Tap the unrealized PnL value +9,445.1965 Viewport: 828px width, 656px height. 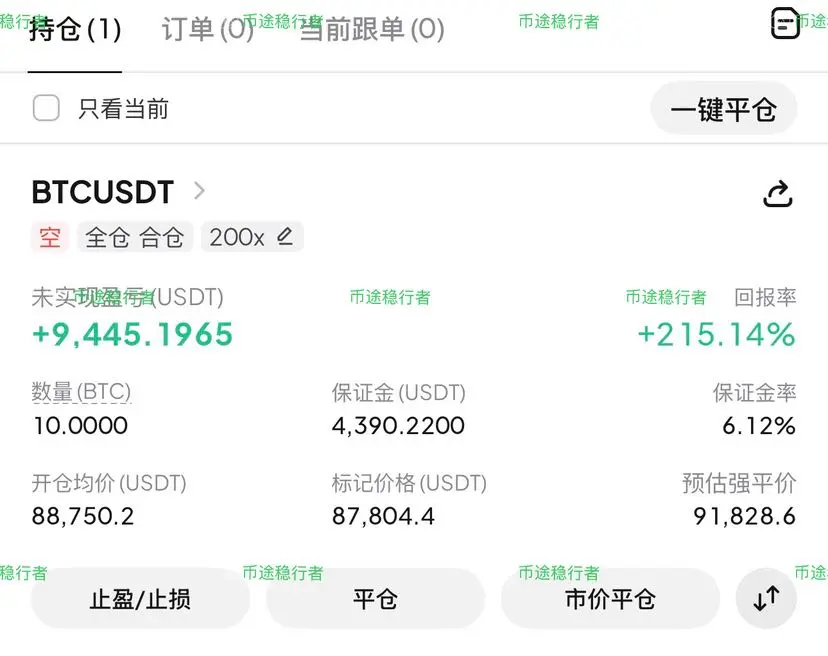point(133,334)
